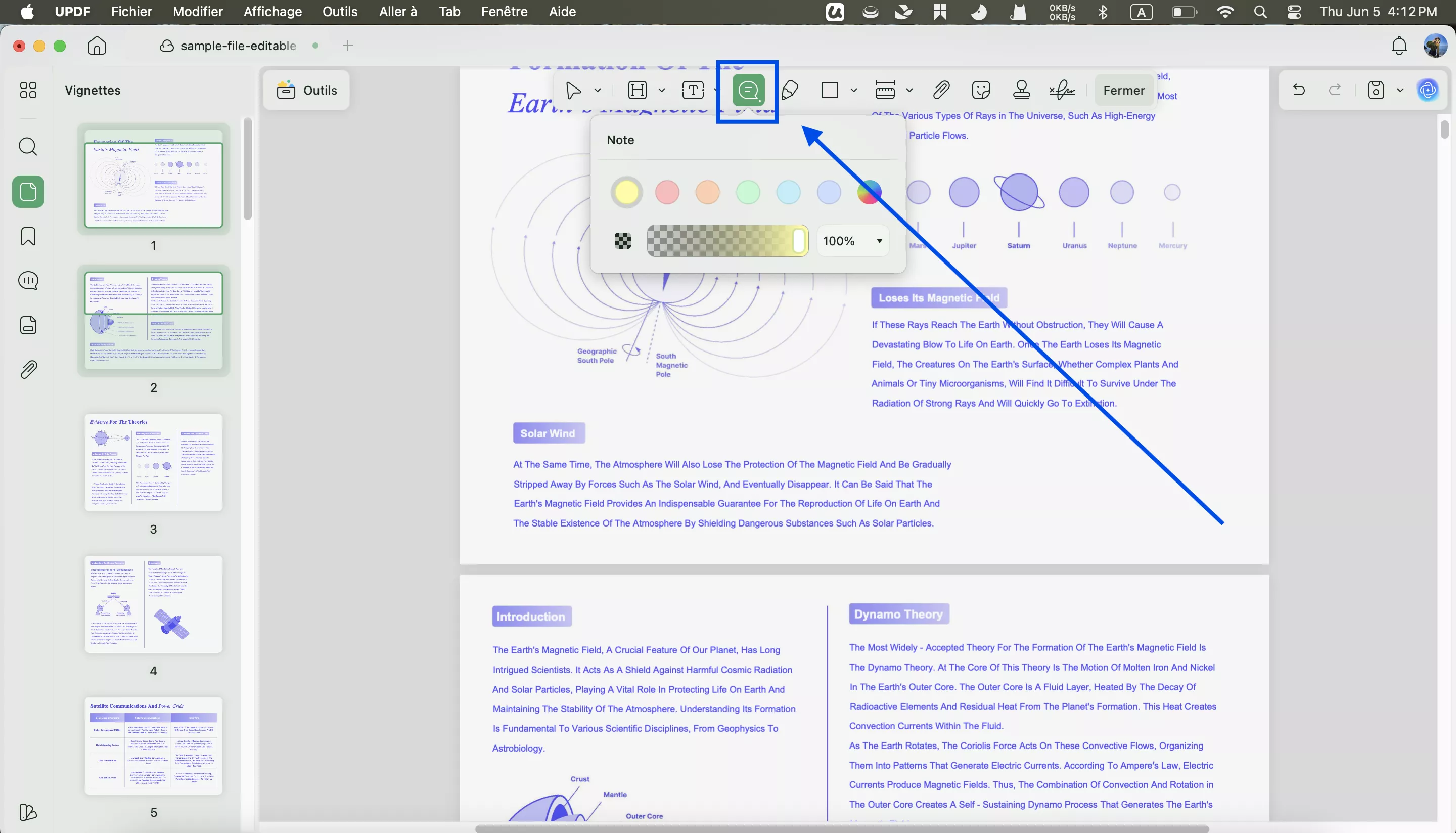Open the Modifier menu
The width and height of the screenshot is (1456, 833).
click(x=198, y=12)
